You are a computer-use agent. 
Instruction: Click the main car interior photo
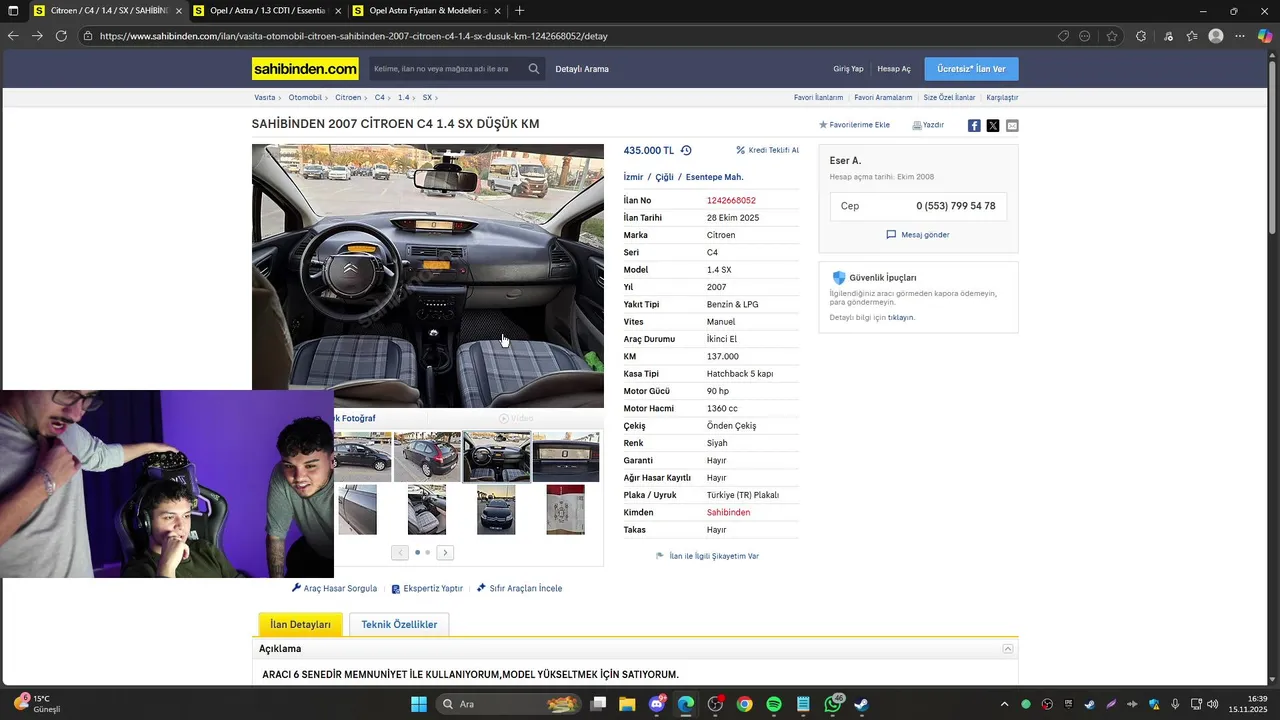[x=428, y=276]
